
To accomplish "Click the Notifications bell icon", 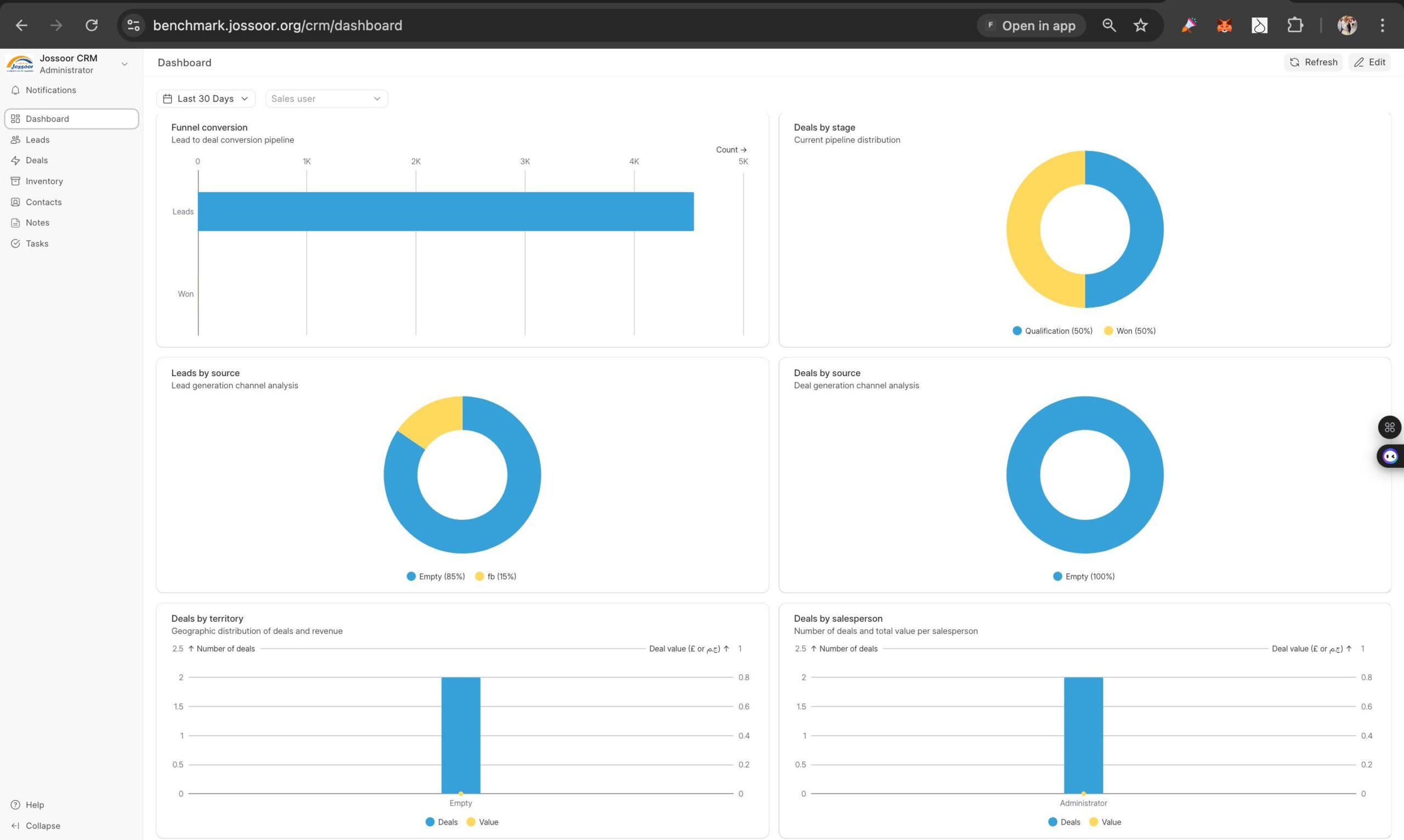I will pyautogui.click(x=15, y=90).
